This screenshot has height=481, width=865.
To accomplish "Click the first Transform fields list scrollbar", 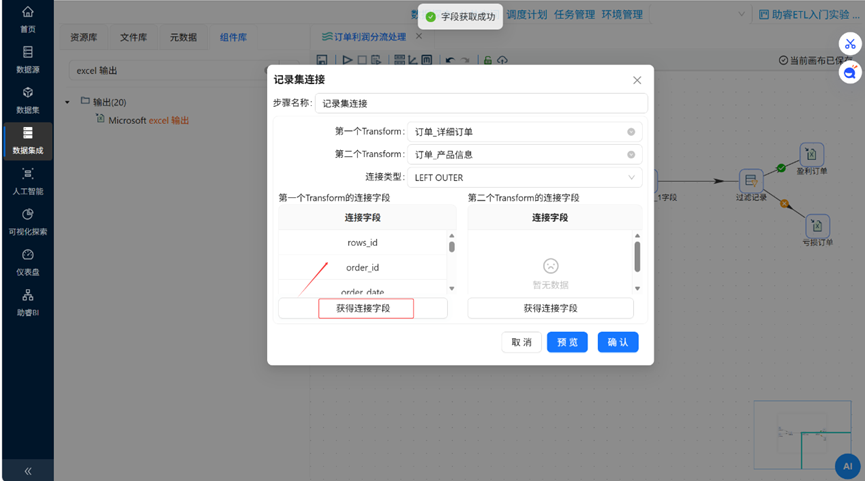I will [452, 246].
